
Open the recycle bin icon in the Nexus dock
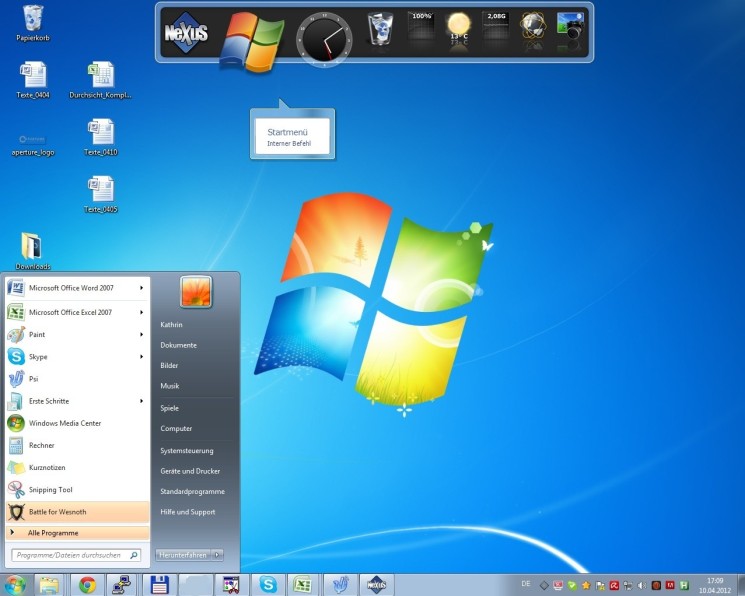pyautogui.click(x=381, y=29)
